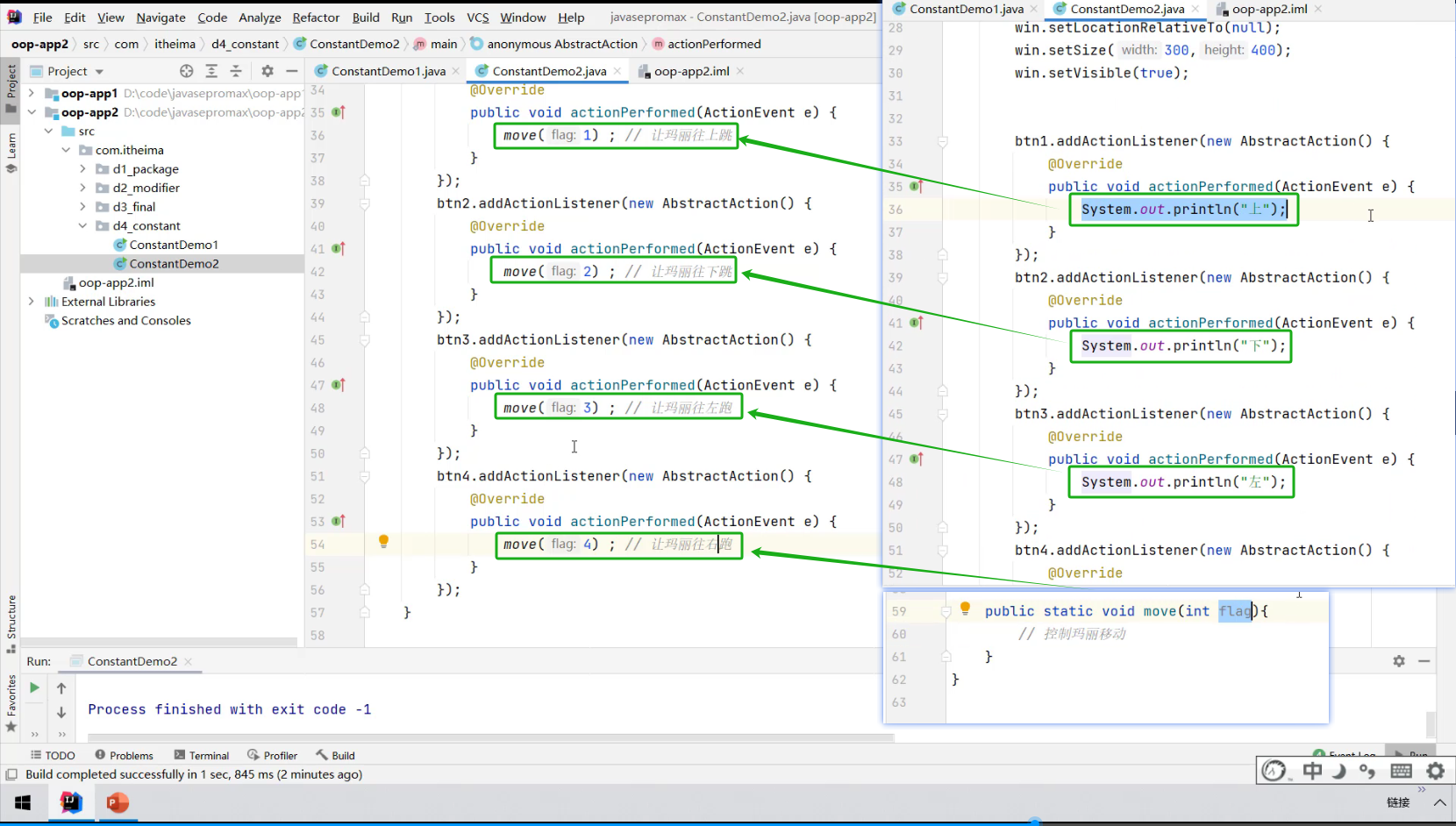Viewport: 1456px width, 826px height.
Task: Click the Expand All icon in Project panel header
Action: 211,71
